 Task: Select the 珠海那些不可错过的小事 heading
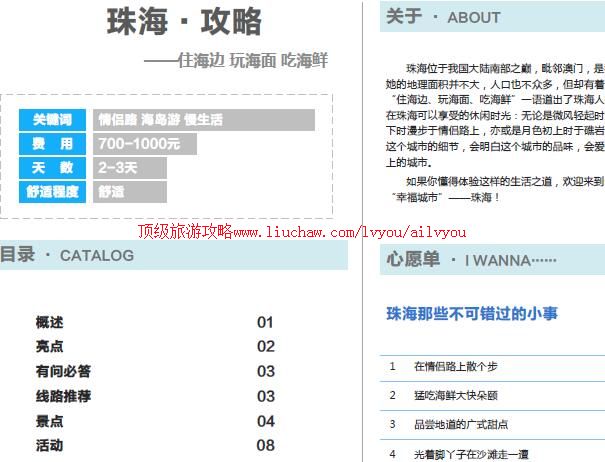[x=472, y=314]
